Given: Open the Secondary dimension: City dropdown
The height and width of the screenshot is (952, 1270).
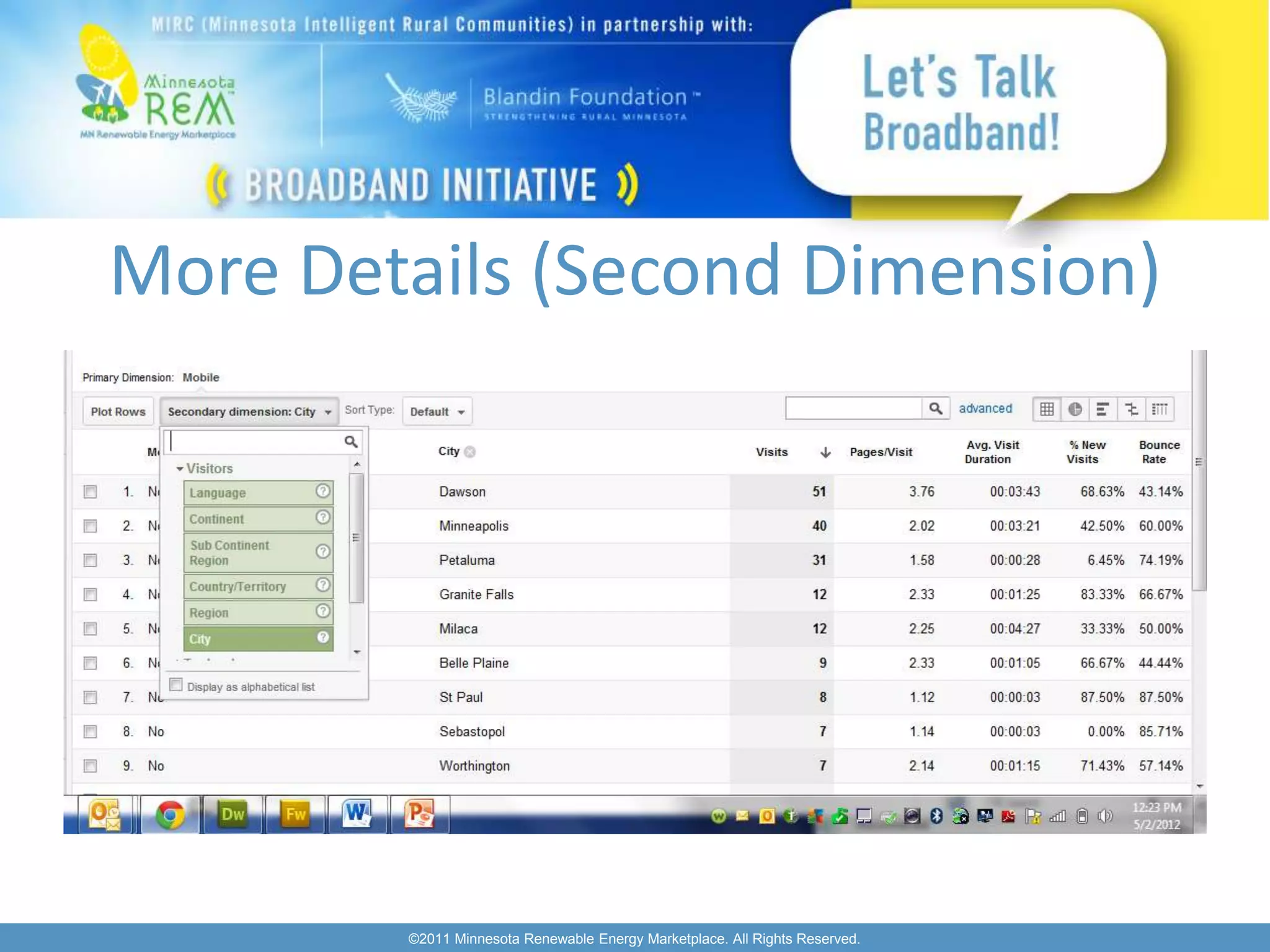Looking at the screenshot, I should [249, 412].
